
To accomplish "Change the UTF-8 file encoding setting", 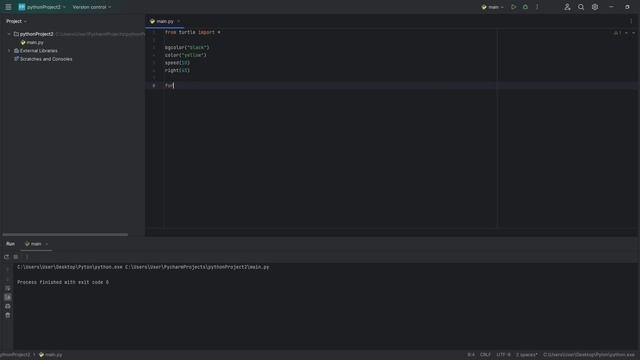I will 503,355.
